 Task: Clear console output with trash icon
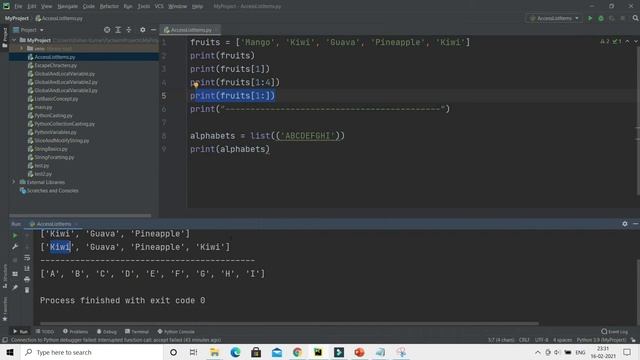pos(27,290)
